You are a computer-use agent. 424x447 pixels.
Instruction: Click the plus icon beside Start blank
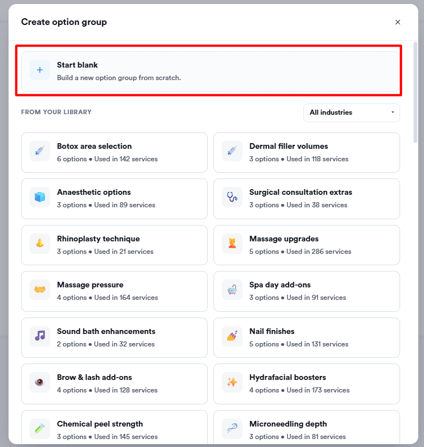40,70
